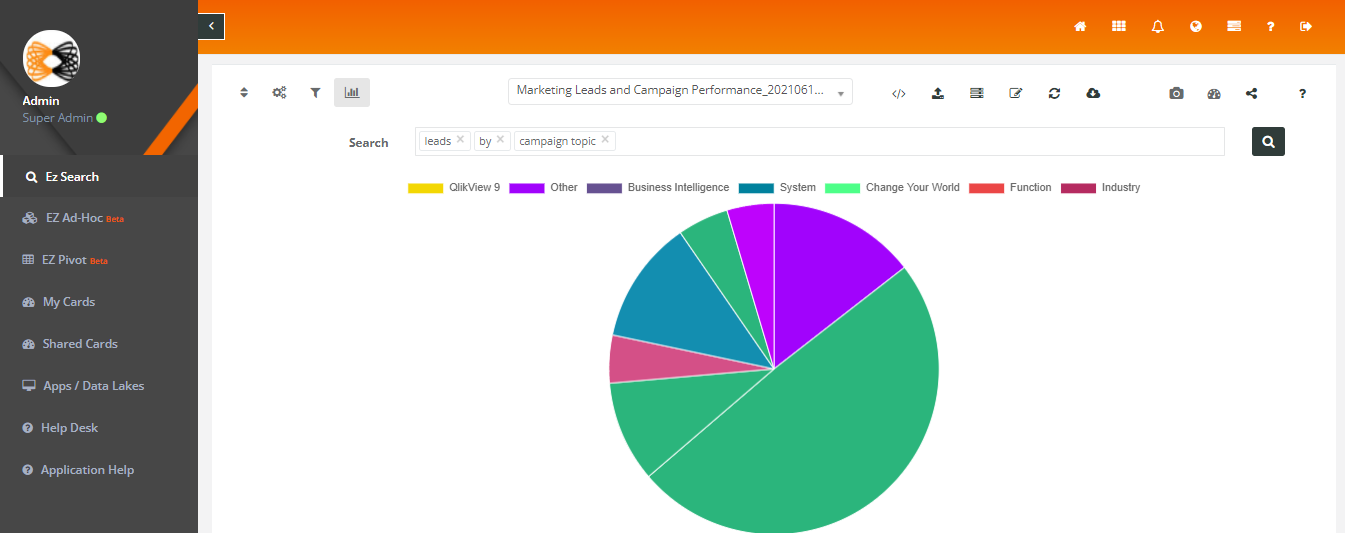Collapse the sidebar with the arrow button

[x=211, y=26]
